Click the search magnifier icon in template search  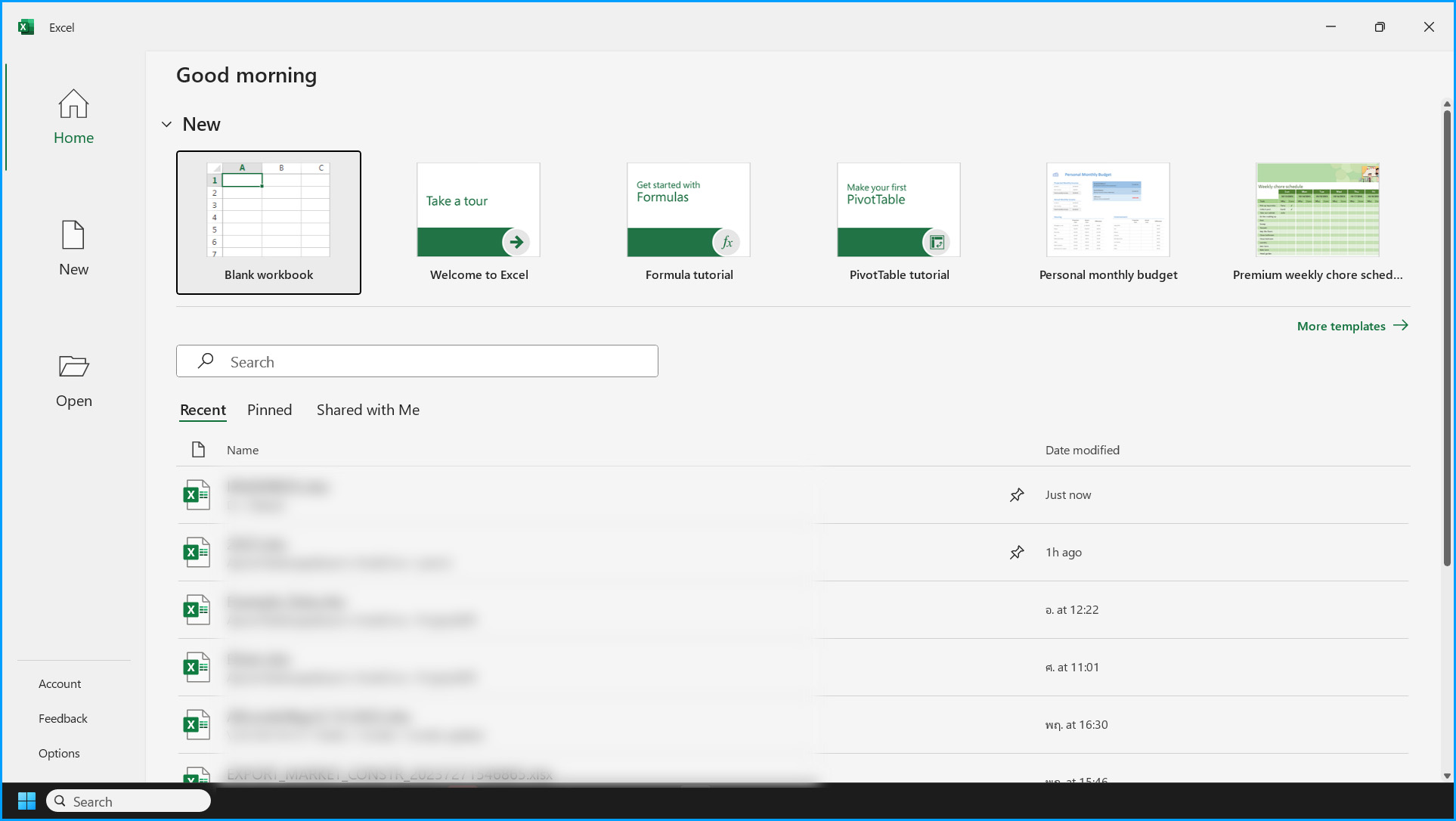point(204,361)
